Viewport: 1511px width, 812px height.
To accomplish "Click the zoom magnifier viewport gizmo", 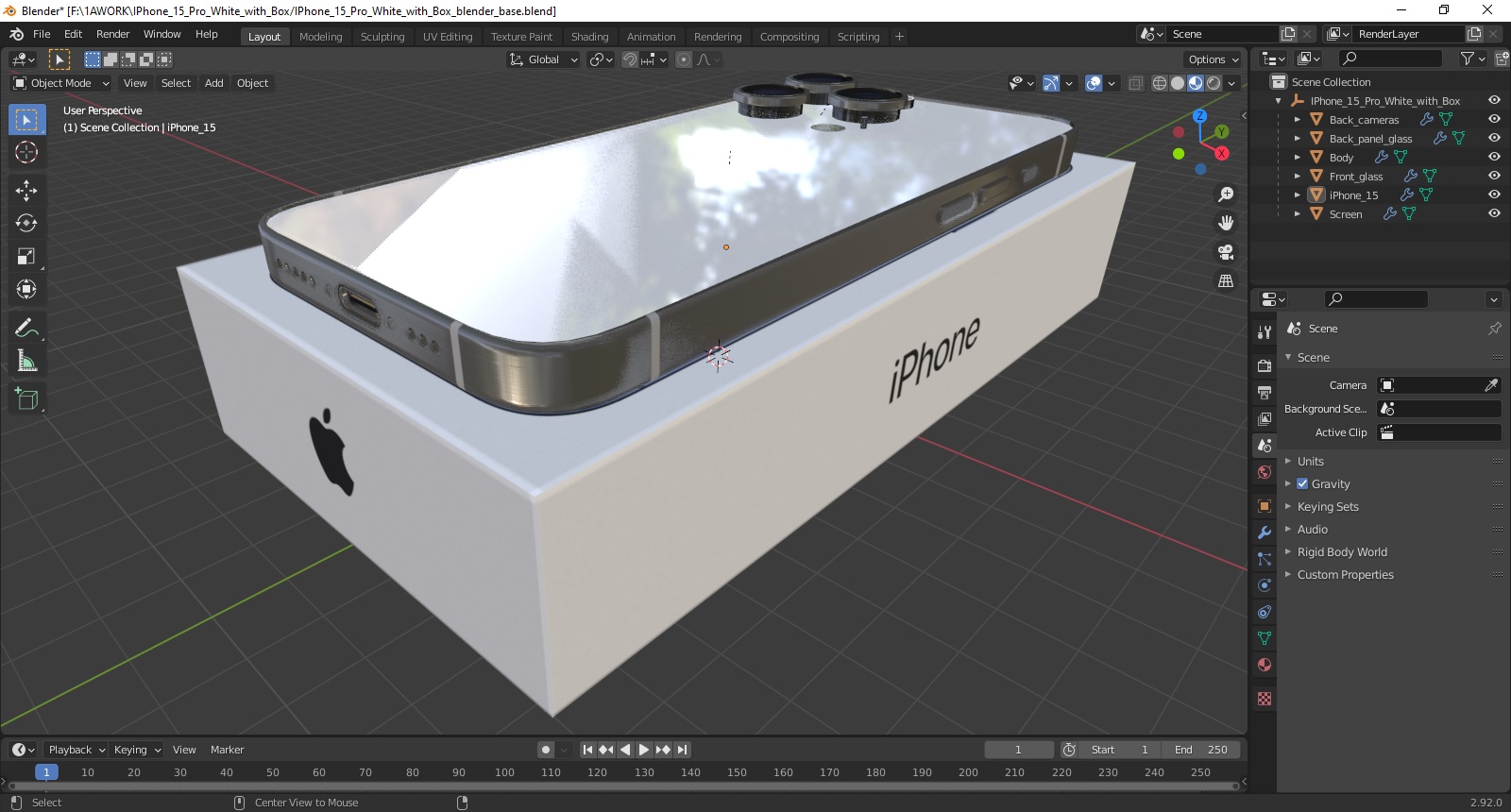I will (x=1226, y=195).
